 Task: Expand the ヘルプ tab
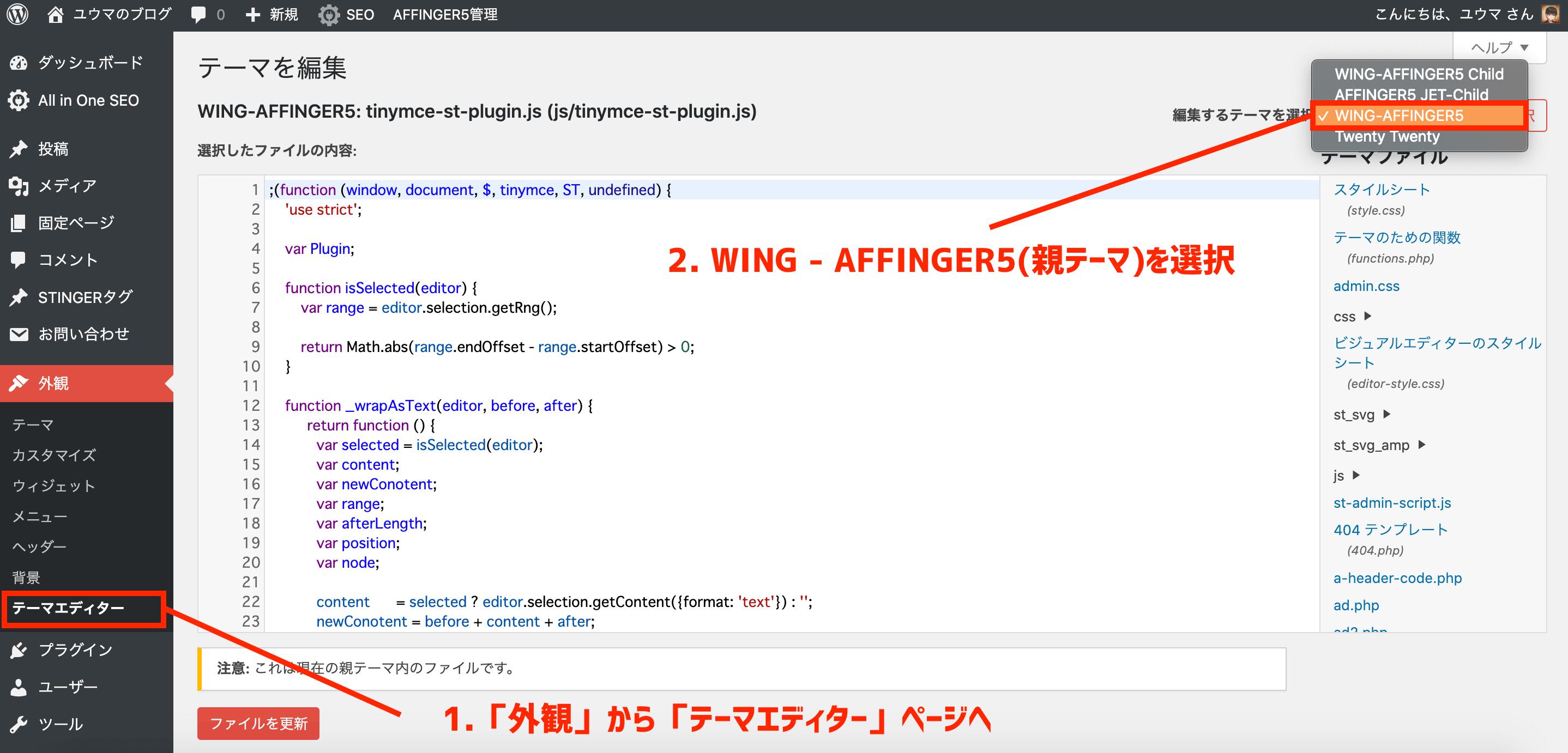tap(1499, 47)
